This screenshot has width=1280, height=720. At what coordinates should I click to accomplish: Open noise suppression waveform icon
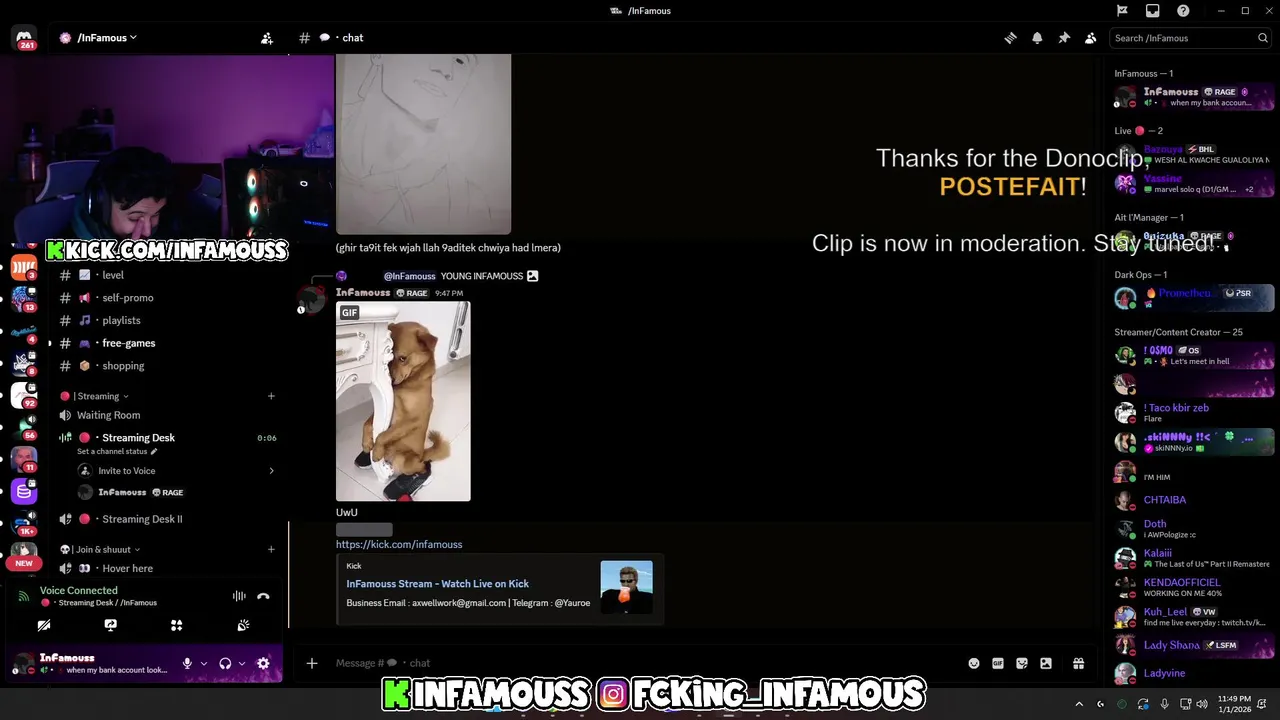pos(239,596)
